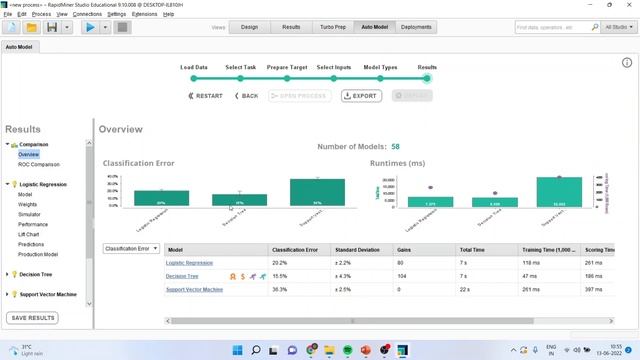Open the Support Vector Machine model link
Screen dimensions: 640x360
coord(194,289)
